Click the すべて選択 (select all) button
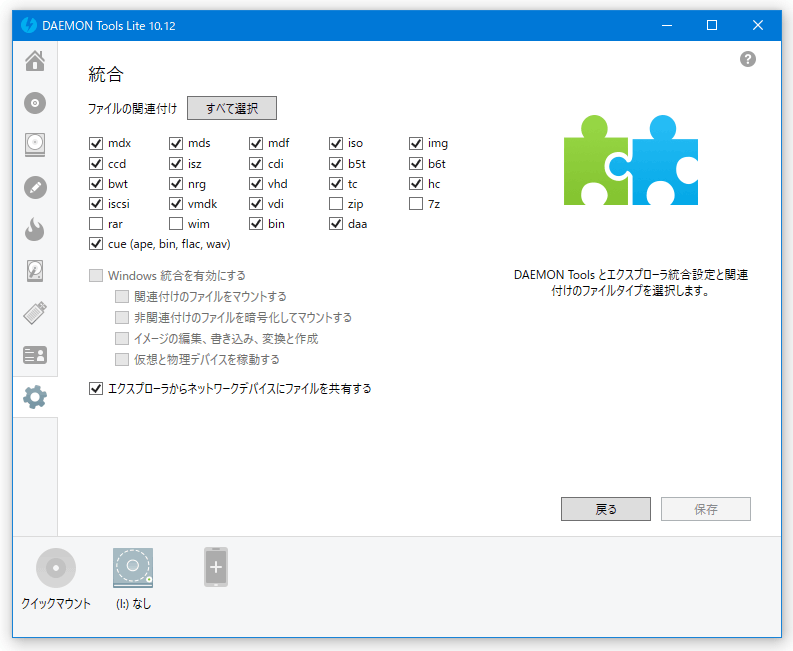 (232, 108)
